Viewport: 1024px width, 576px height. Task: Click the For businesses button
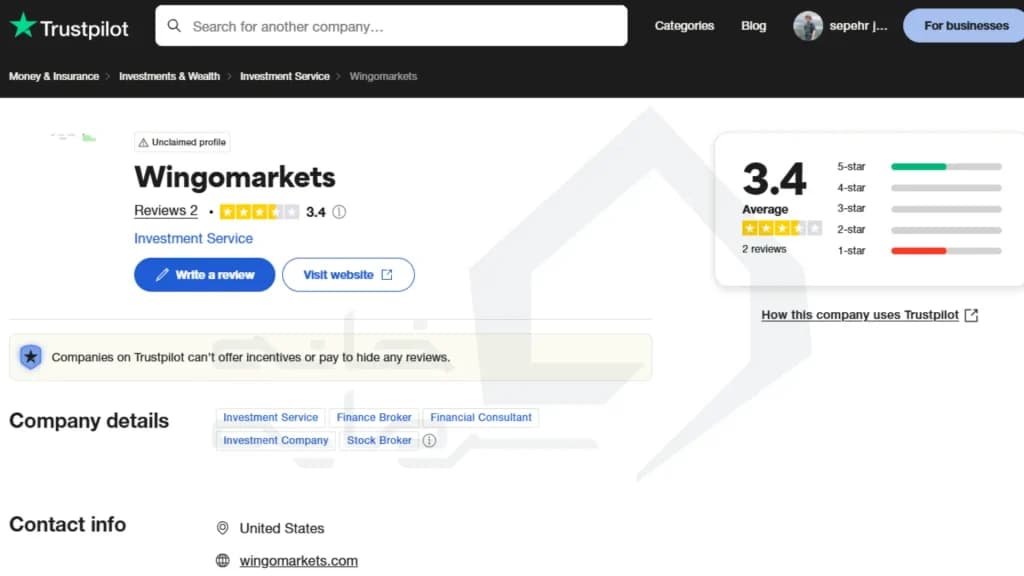[965, 25]
